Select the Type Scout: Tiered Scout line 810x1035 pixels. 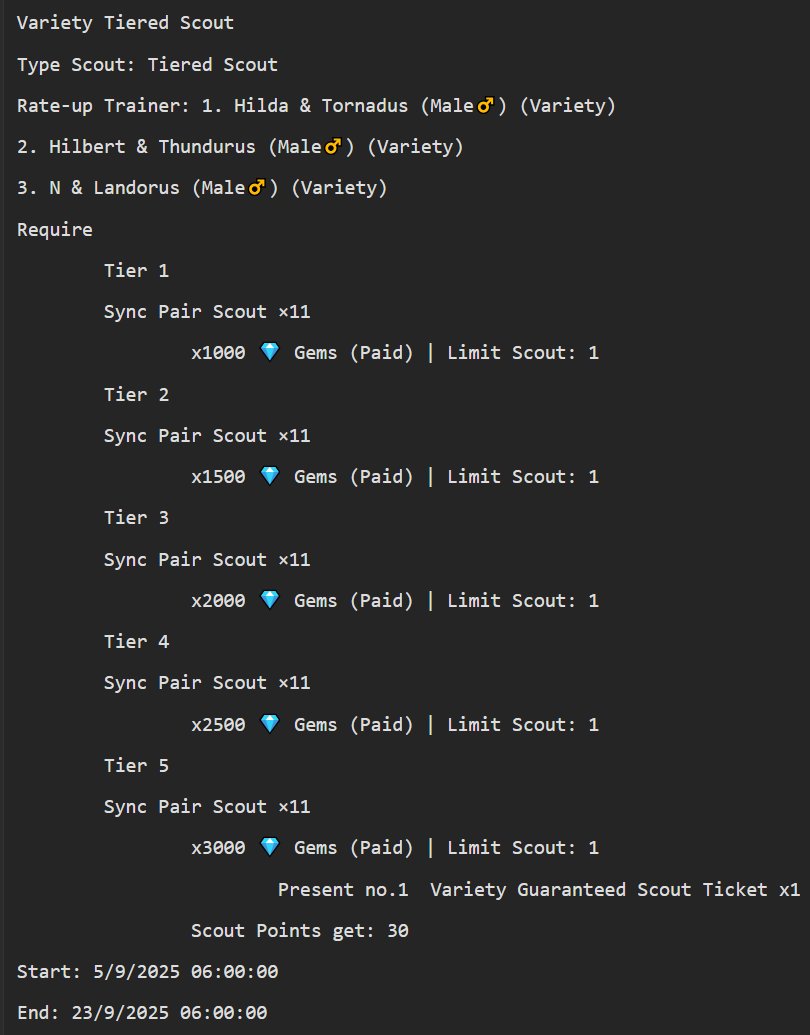[147, 65]
